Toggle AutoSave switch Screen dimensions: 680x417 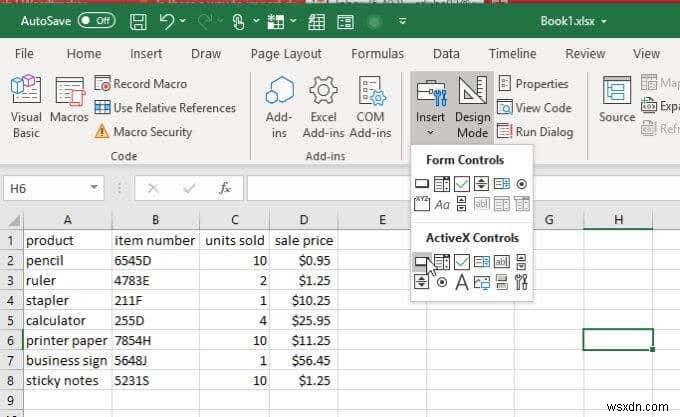coord(97,20)
